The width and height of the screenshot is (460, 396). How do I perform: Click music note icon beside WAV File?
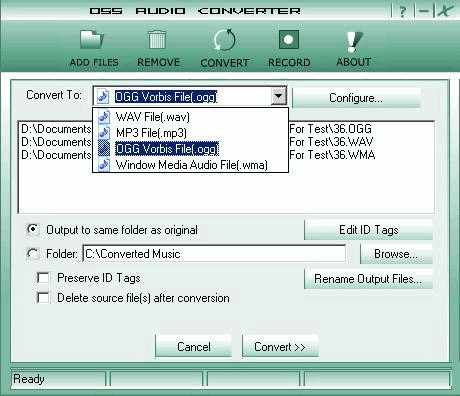click(x=104, y=117)
